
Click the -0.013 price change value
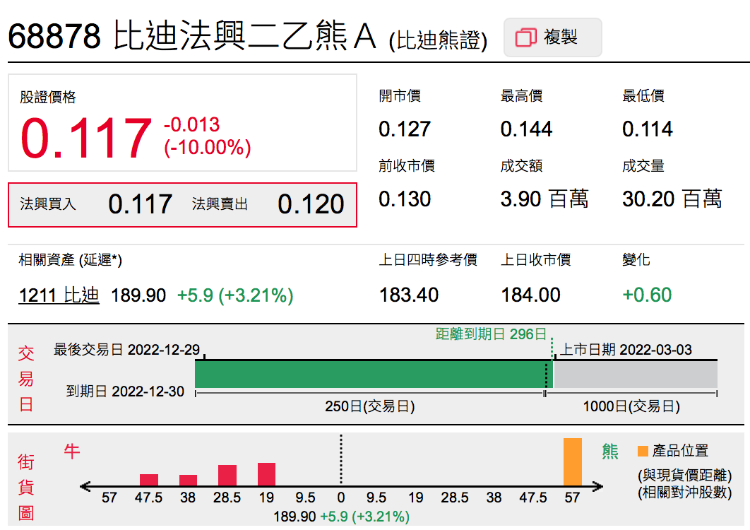192,125
